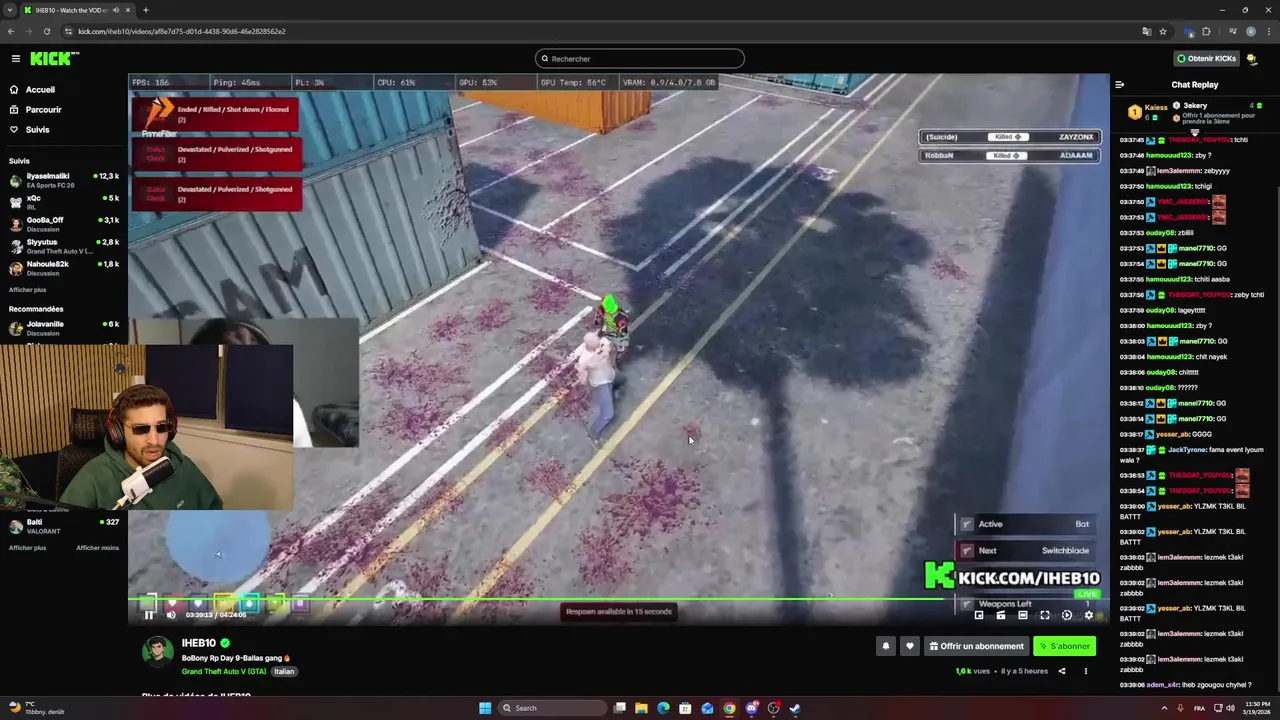The width and height of the screenshot is (1280, 720).
Task: Collapse the Chat Replay panel
Action: click(1120, 85)
